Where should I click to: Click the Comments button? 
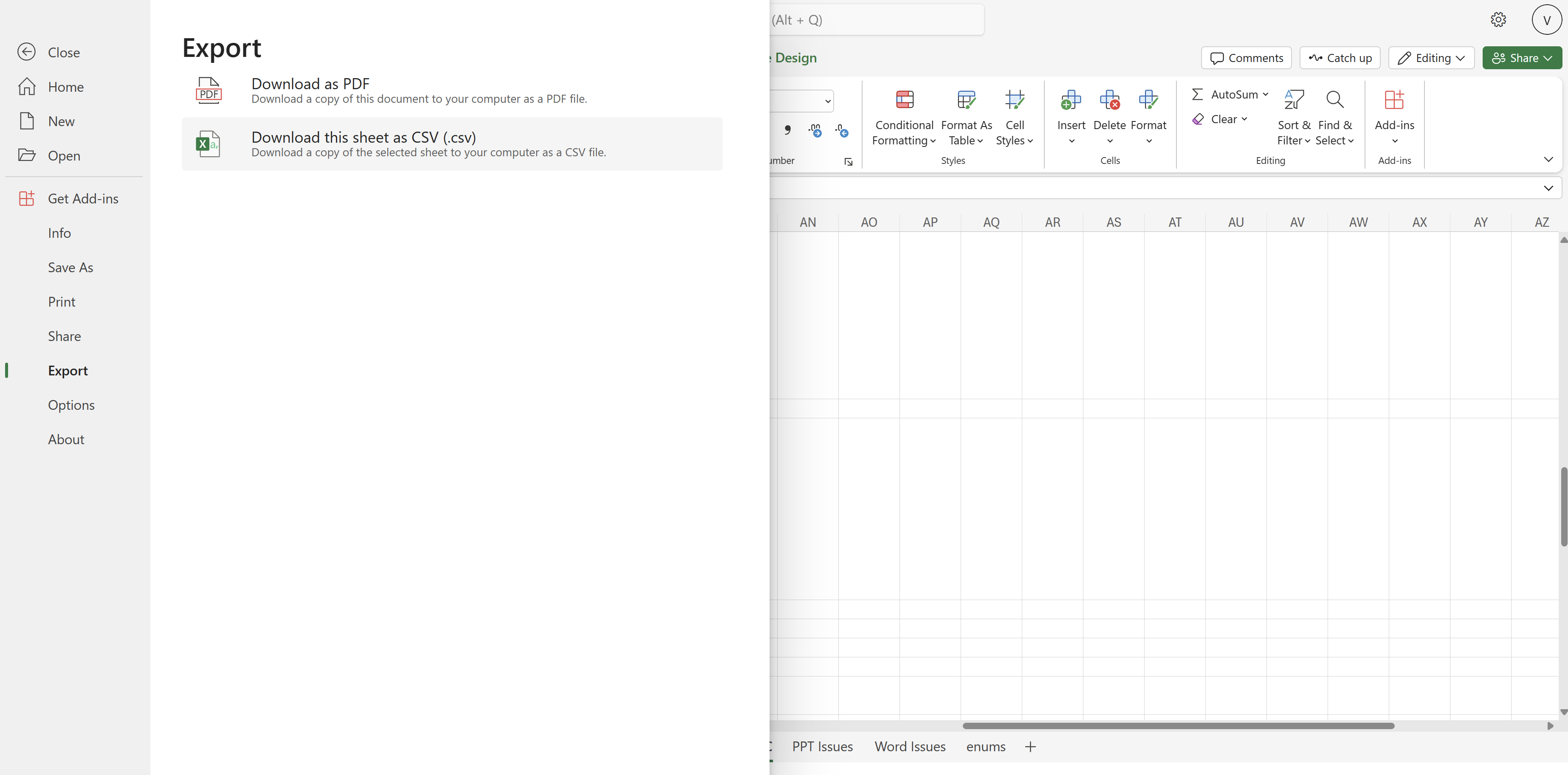point(1246,59)
